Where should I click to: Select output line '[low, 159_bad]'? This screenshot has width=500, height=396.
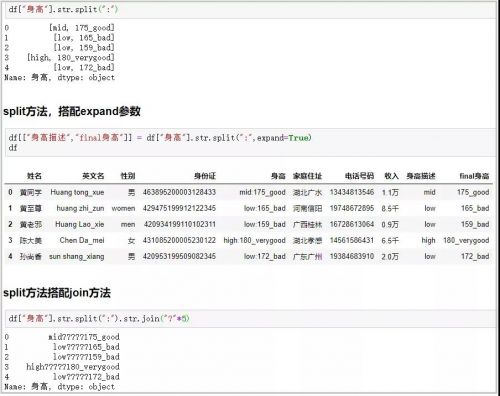click(84, 48)
